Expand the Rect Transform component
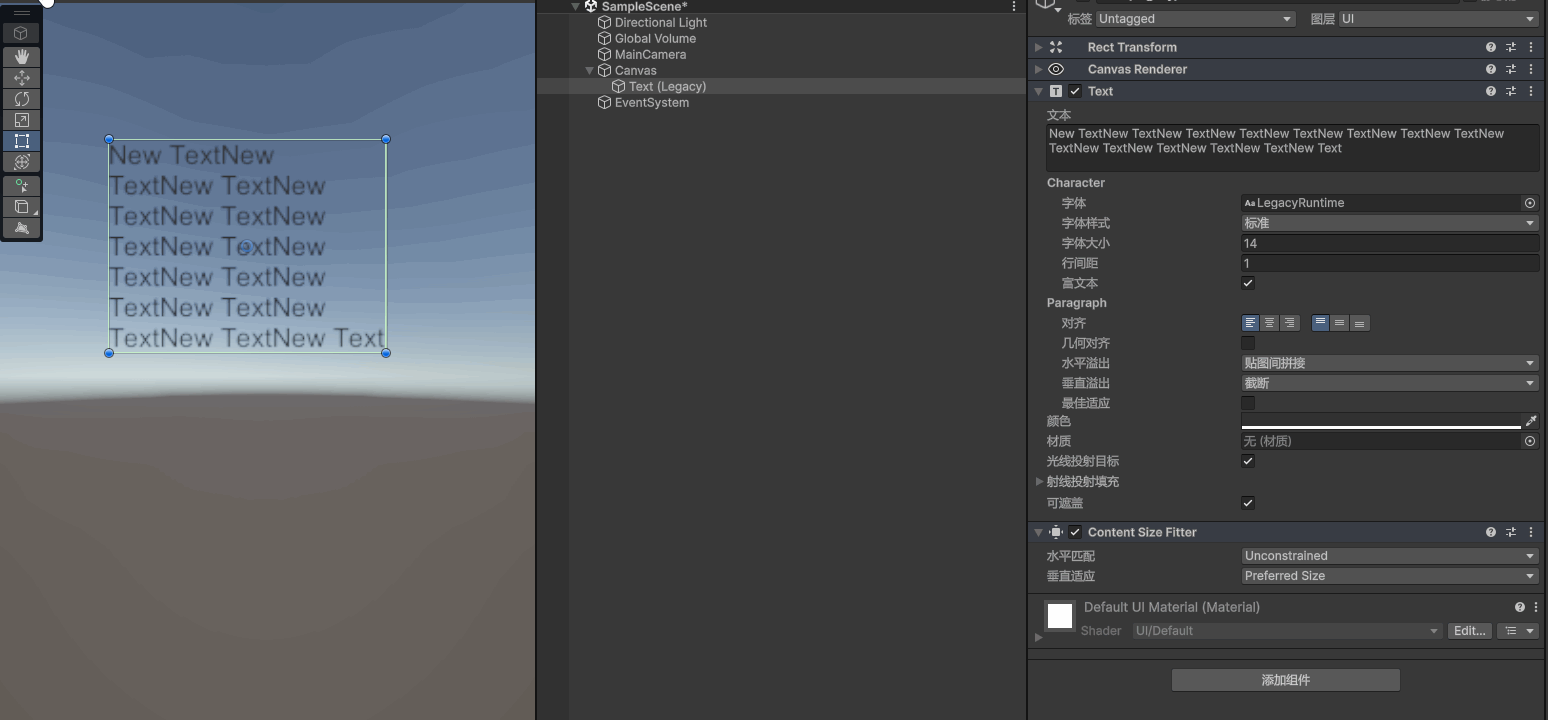The height and width of the screenshot is (720, 1548). coord(1038,47)
